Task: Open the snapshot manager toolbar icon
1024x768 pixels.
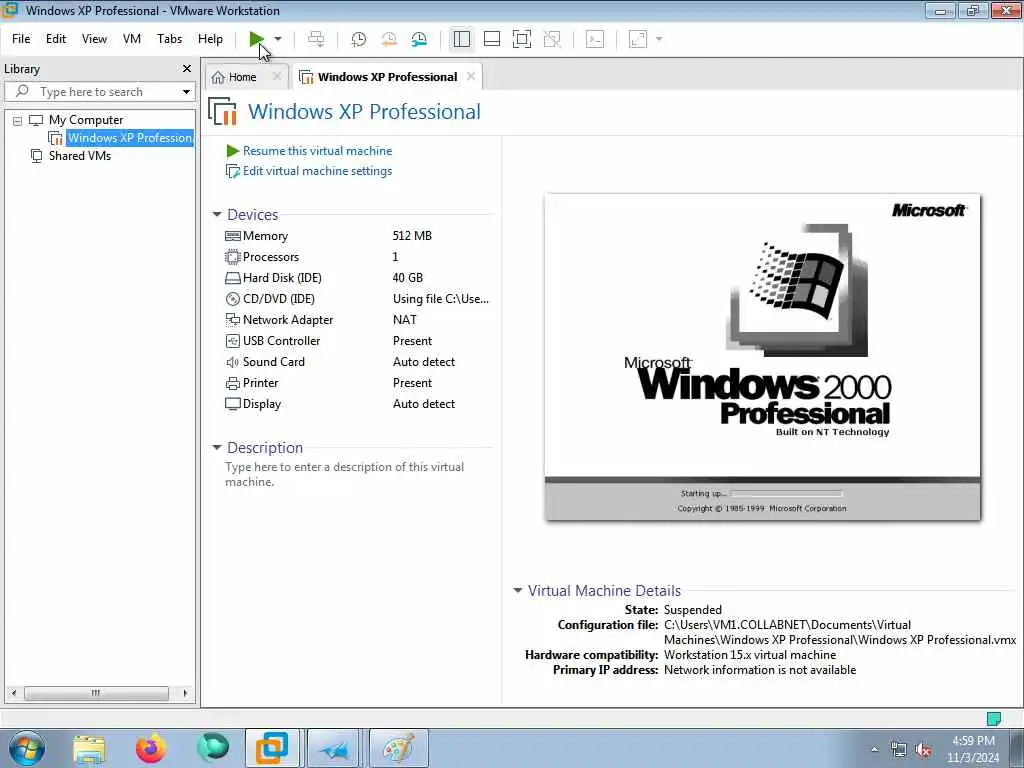Action: (419, 39)
